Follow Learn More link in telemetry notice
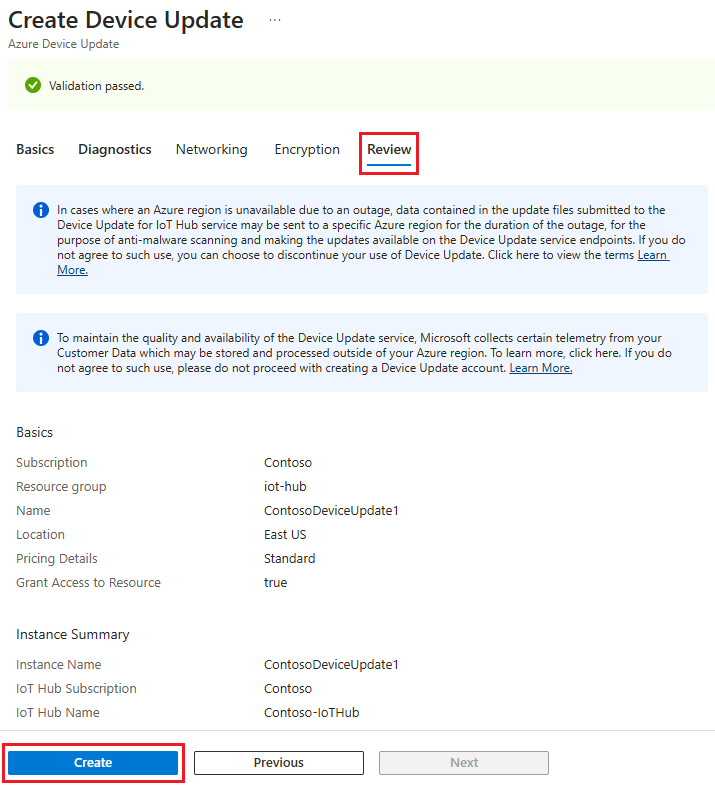The width and height of the screenshot is (715, 786). pos(541,368)
